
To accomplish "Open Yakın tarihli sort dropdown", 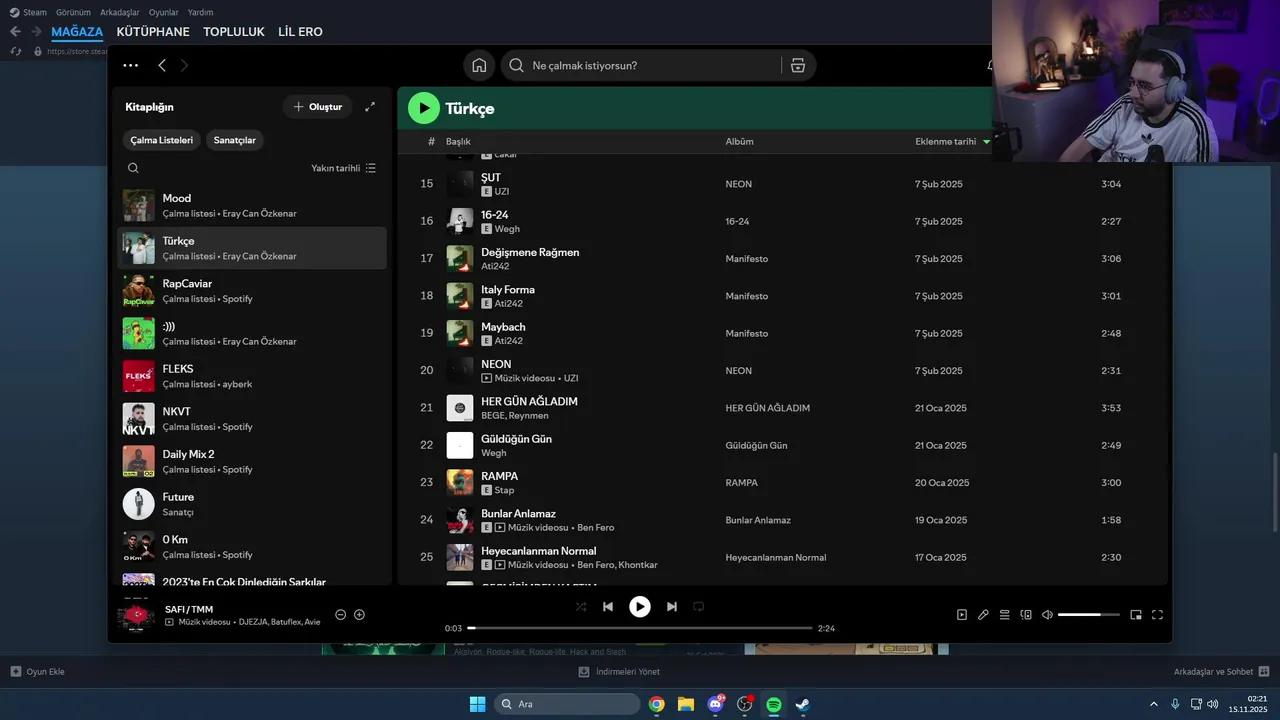I will pyautogui.click(x=343, y=168).
